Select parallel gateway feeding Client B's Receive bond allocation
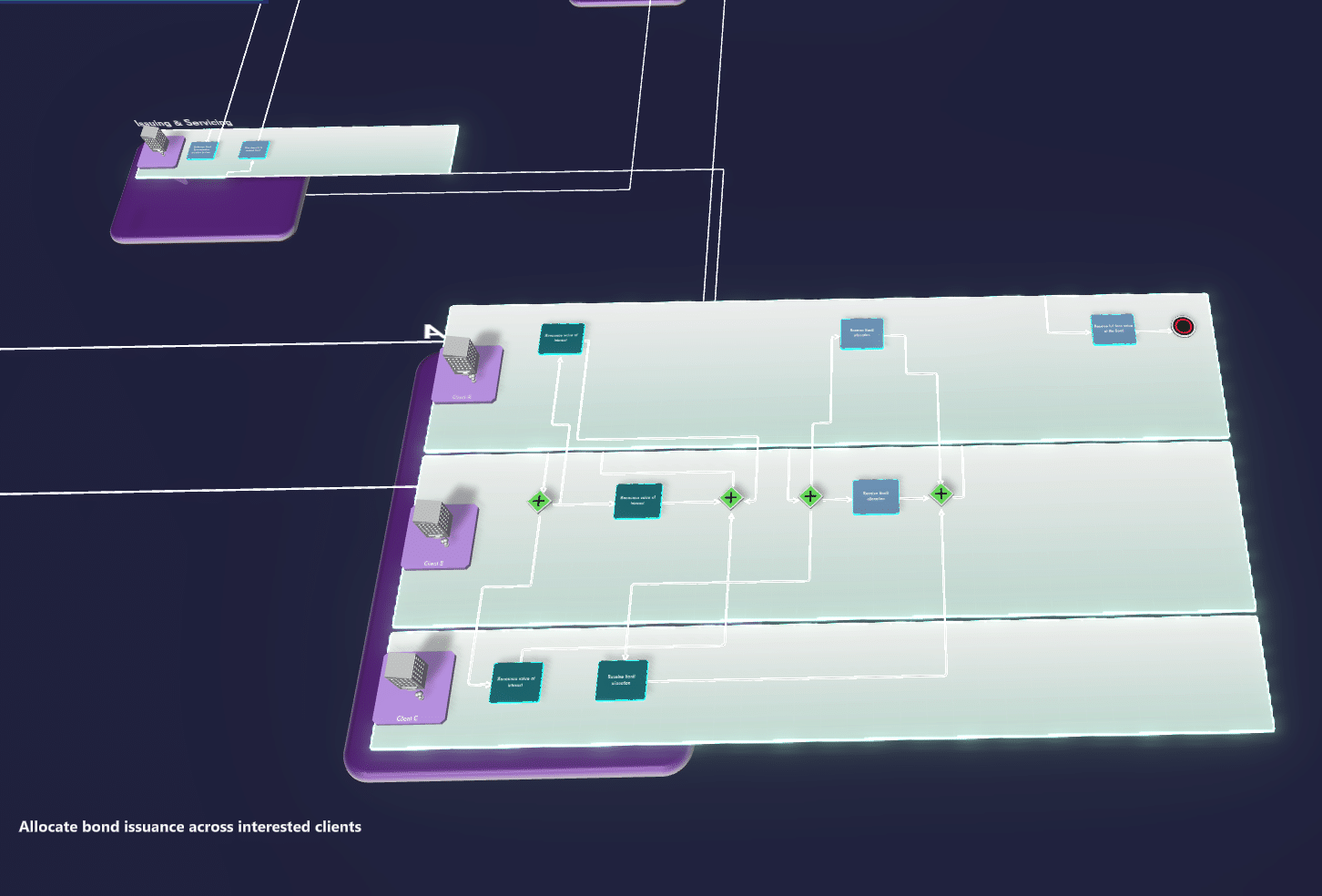 click(x=810, y=496)
